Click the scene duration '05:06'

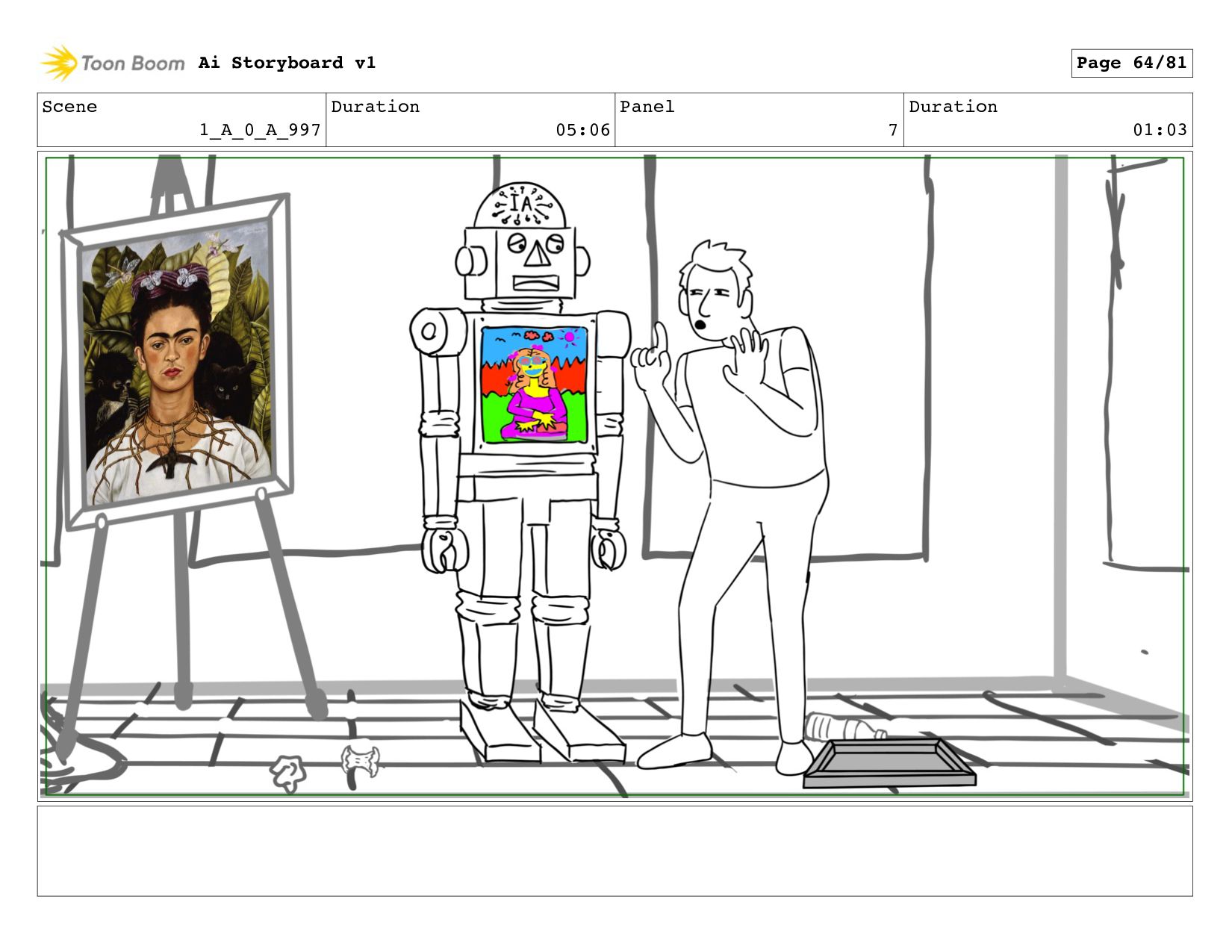(x=582, y=130)
